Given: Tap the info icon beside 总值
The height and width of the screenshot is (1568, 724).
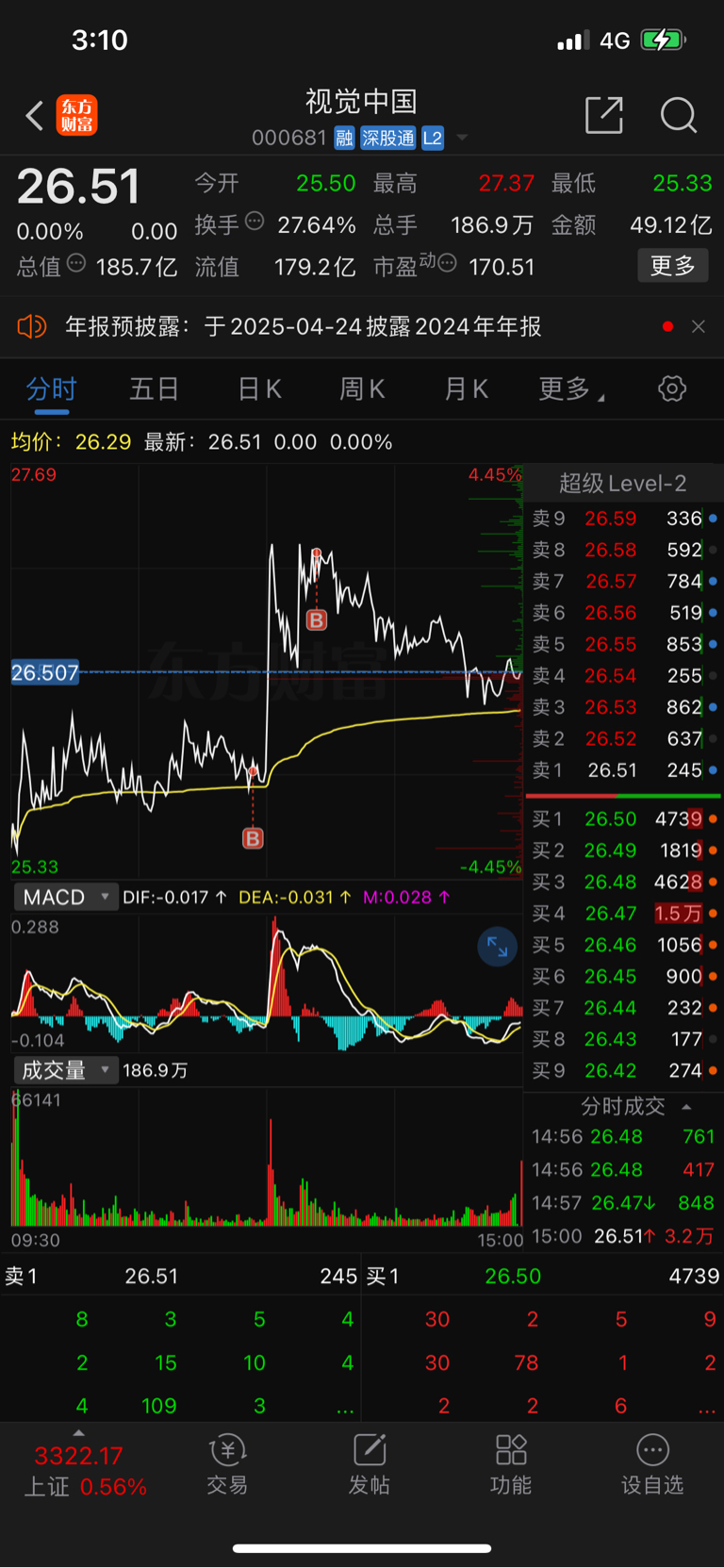Looking at the screenshot, I should pos(76,263).
